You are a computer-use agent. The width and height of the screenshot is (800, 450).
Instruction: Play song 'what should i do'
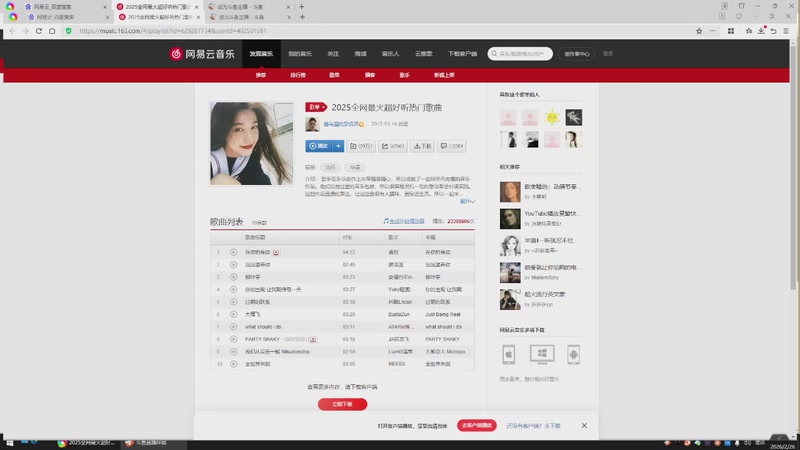(x=233, y=327)
